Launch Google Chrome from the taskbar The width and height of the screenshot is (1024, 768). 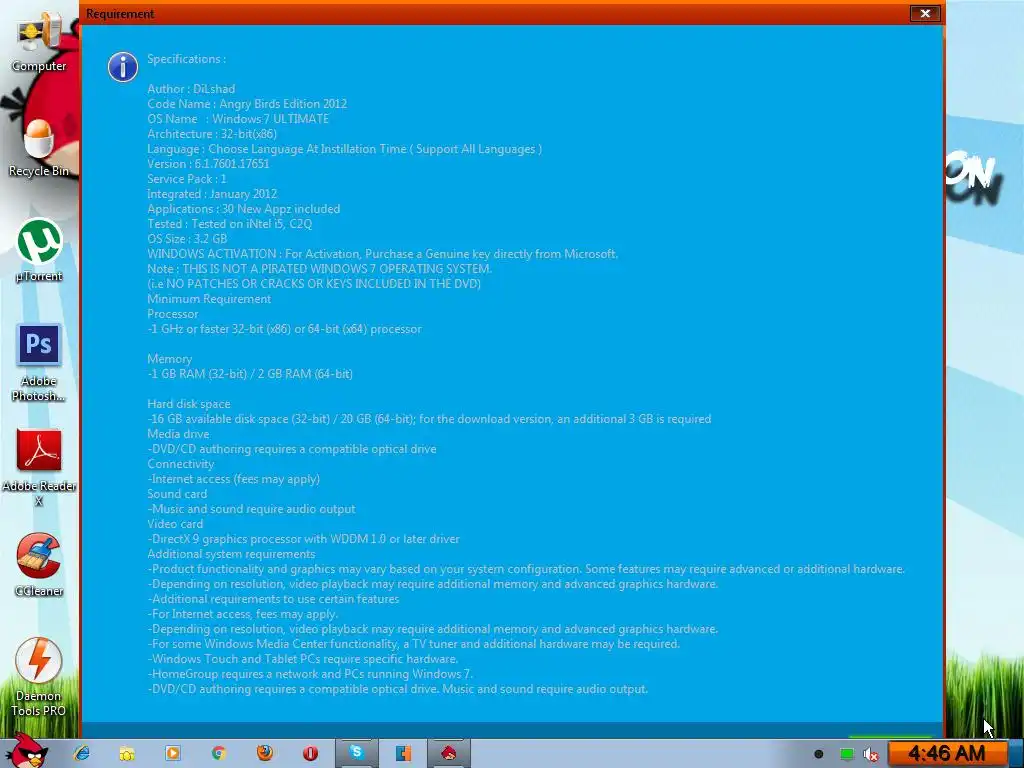[x=219, y=753]
